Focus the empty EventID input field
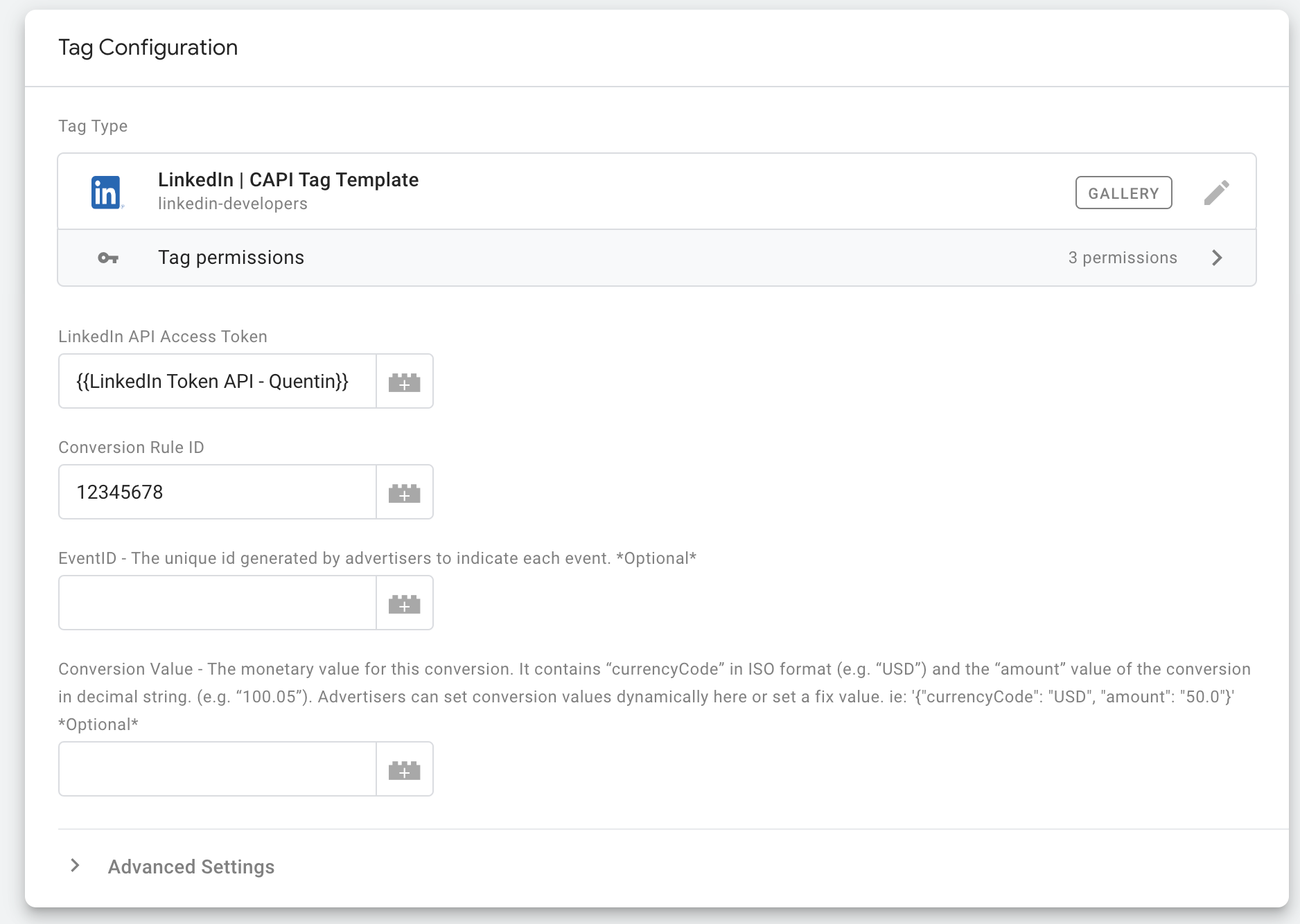Screen dimensions: 1300x924 (x=218, y=603)
